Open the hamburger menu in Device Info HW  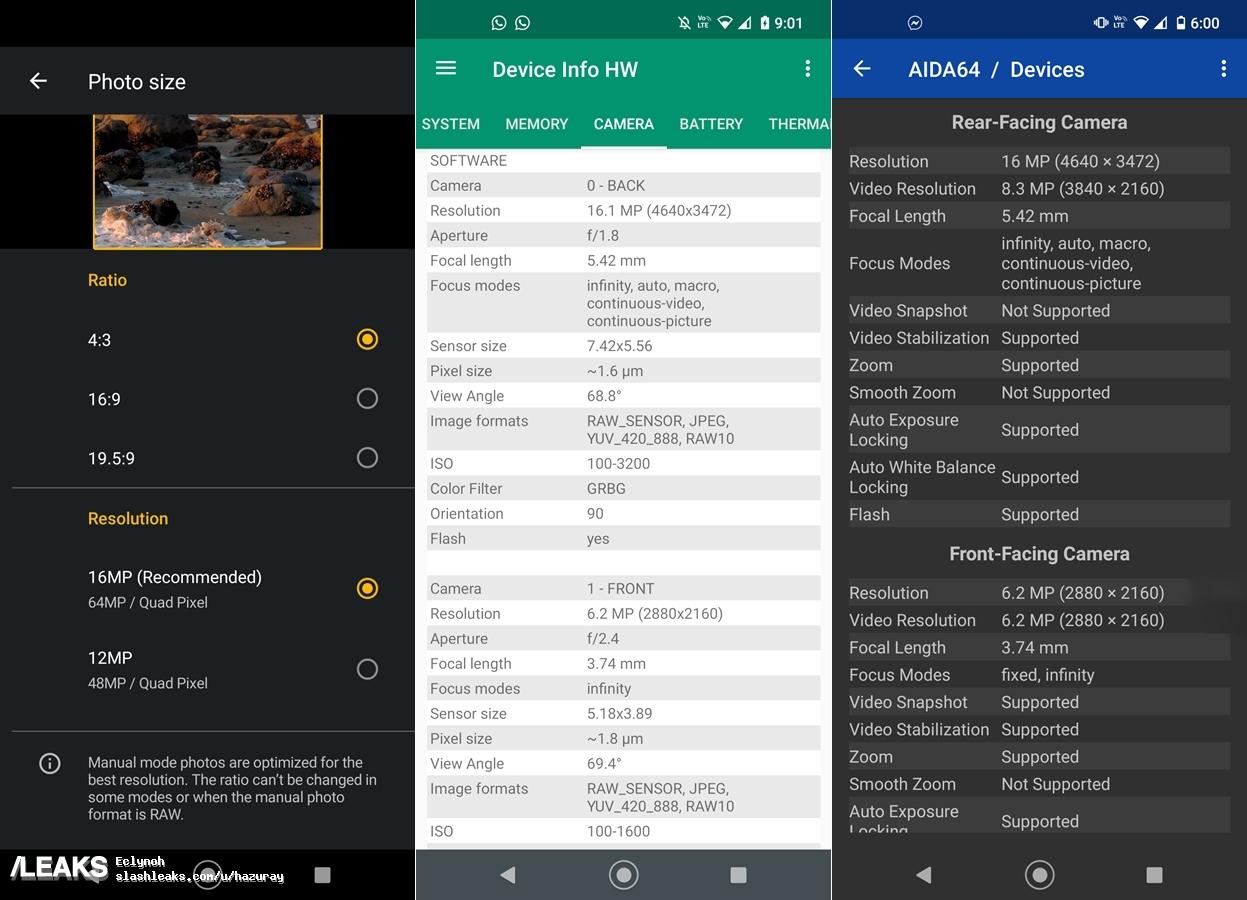(446, 68)
